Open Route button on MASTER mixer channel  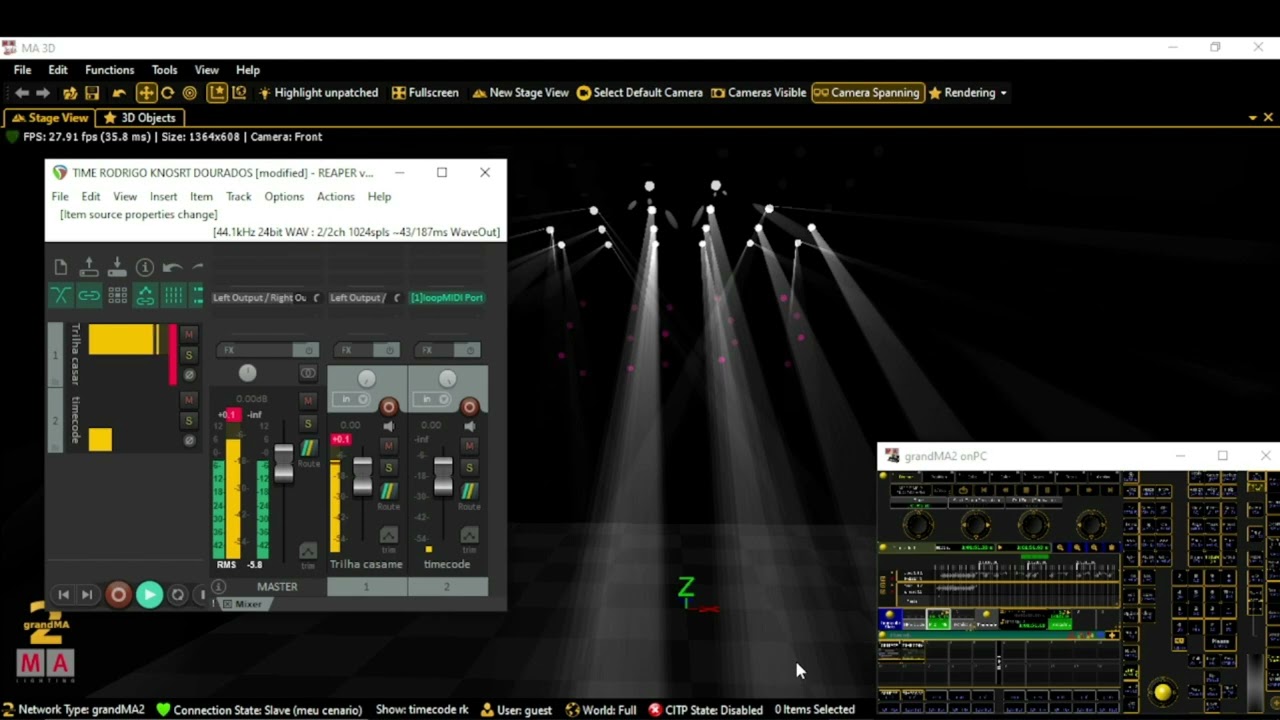(308, 450)
